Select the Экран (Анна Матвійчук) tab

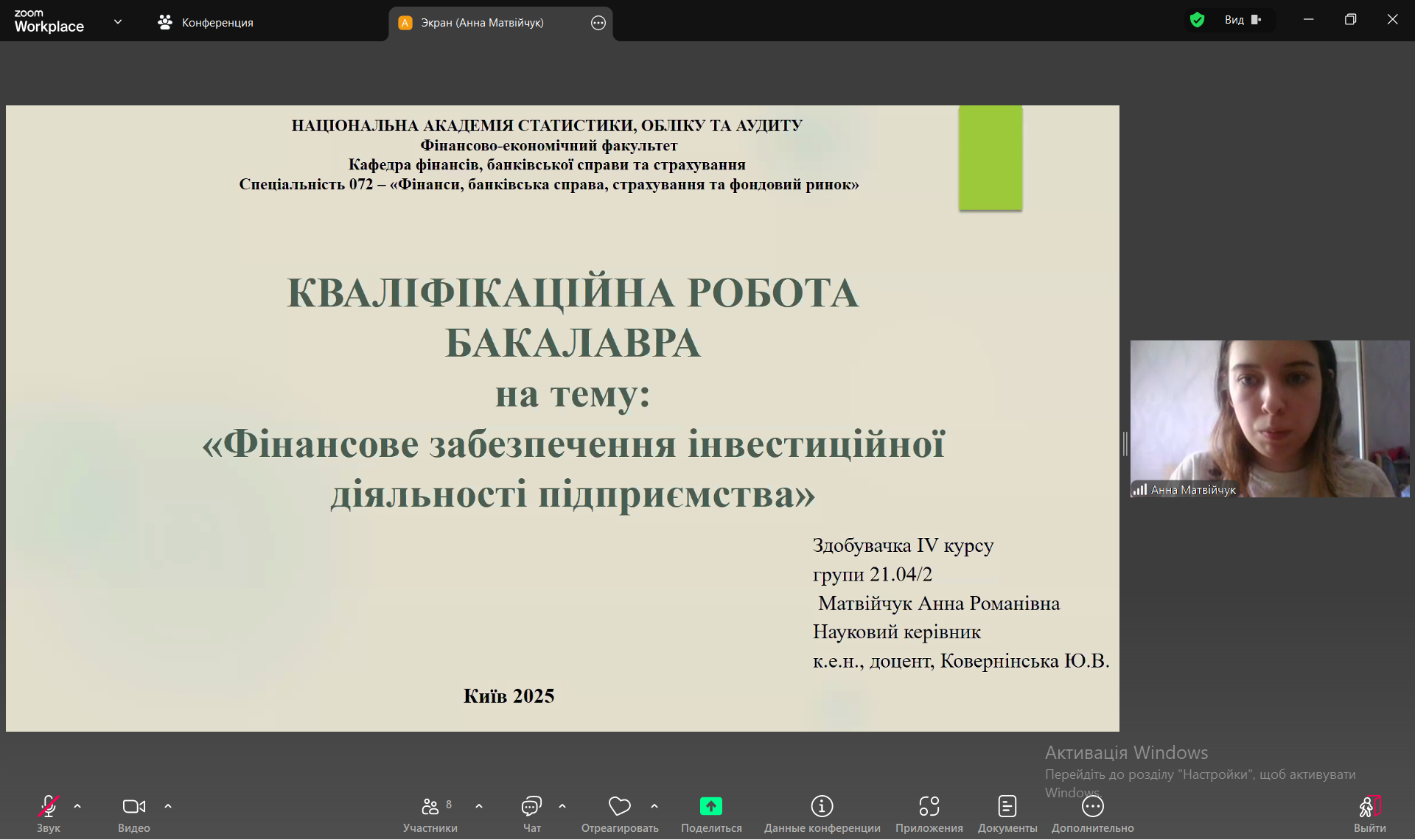[482, 23]
